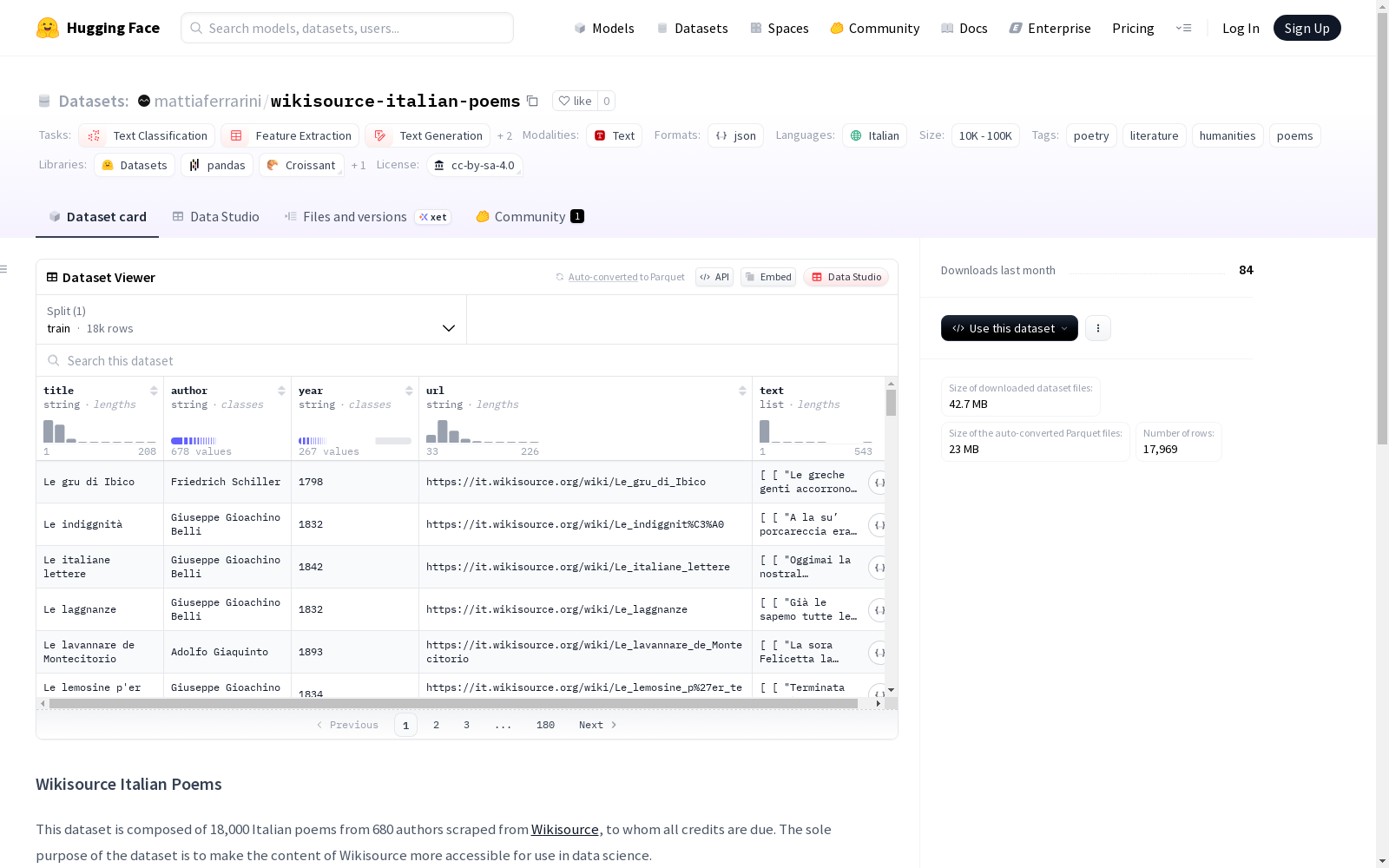Click the pandas library tag
The image size is (1389, 868).
pyautogui.click(x=217, y=165)
